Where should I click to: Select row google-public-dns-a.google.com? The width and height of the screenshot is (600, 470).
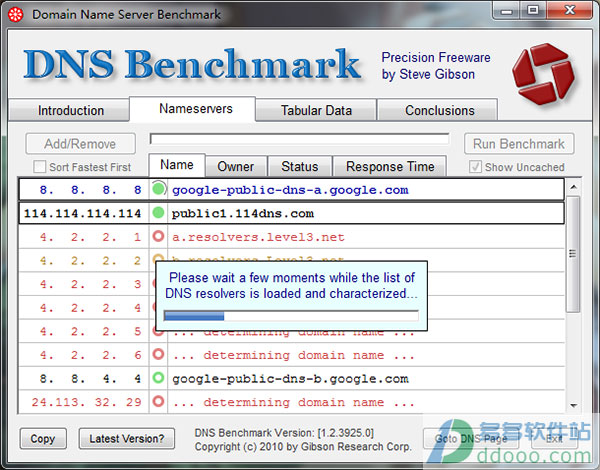[292, 189]
